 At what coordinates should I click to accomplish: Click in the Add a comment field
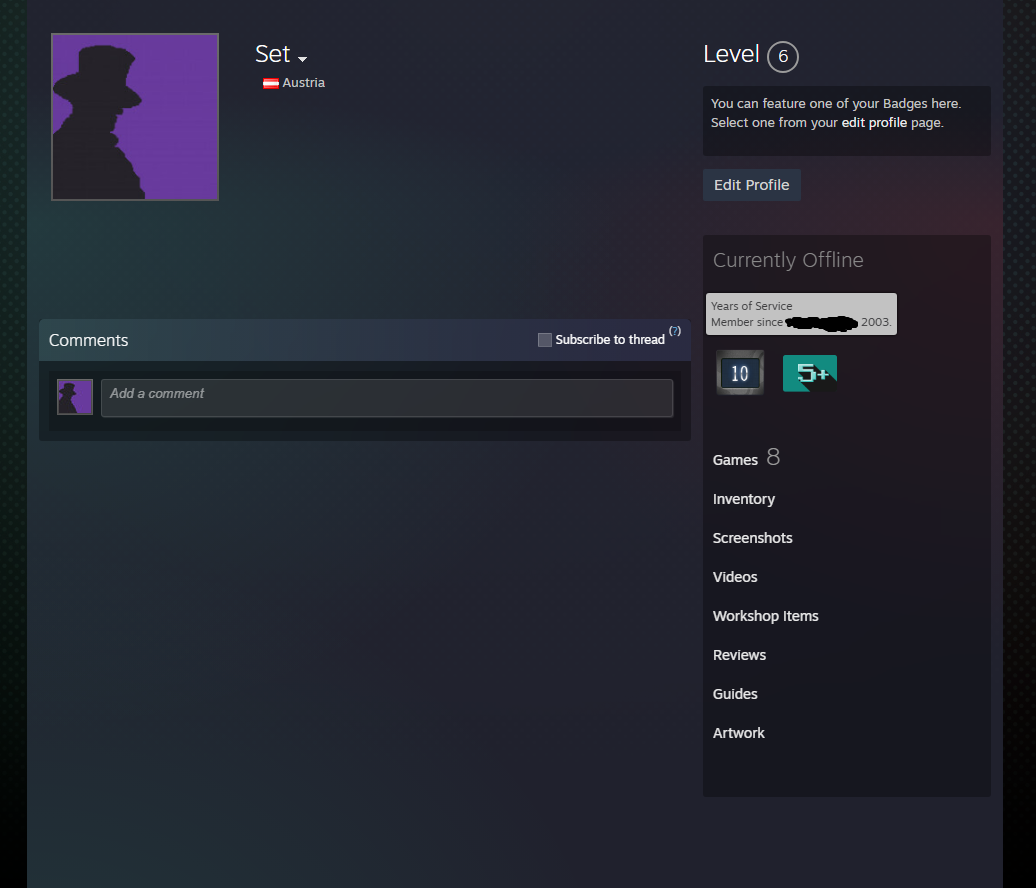pyautogui.click(x=387, y=397)
